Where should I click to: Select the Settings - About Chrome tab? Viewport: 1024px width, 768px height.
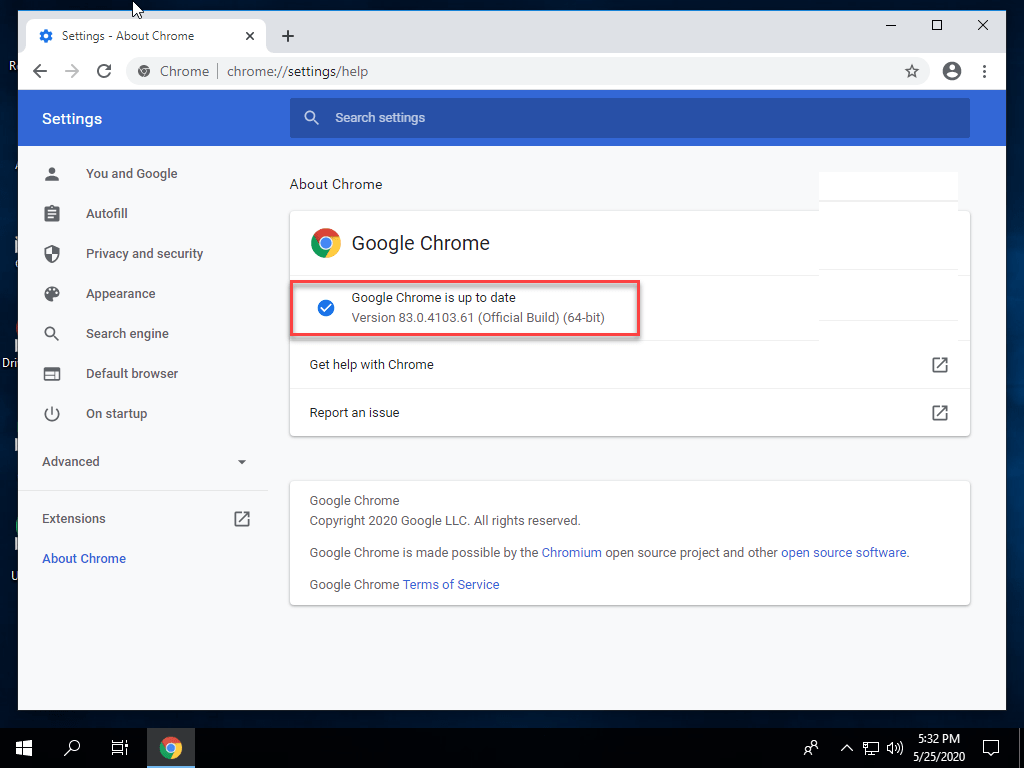[x=146, y=36]
